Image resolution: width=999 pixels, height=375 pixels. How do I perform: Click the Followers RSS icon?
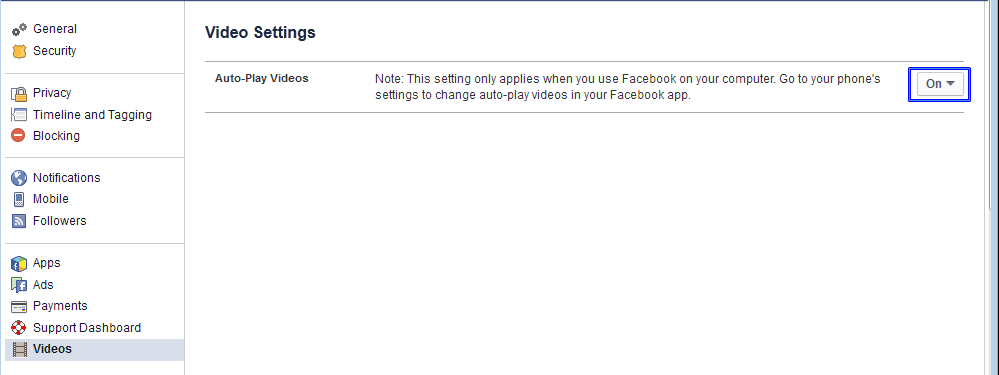point(19,221)
